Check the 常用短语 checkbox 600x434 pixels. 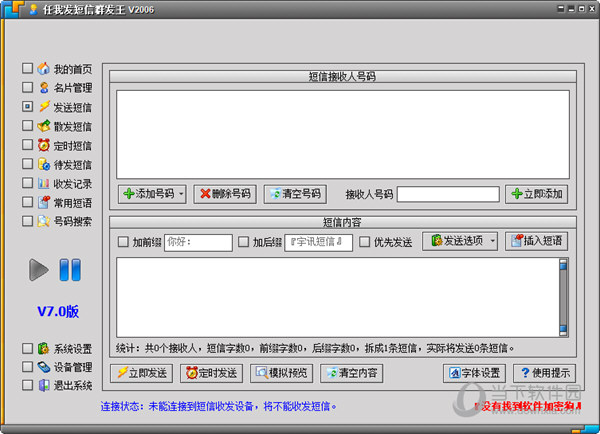point(27,202)
